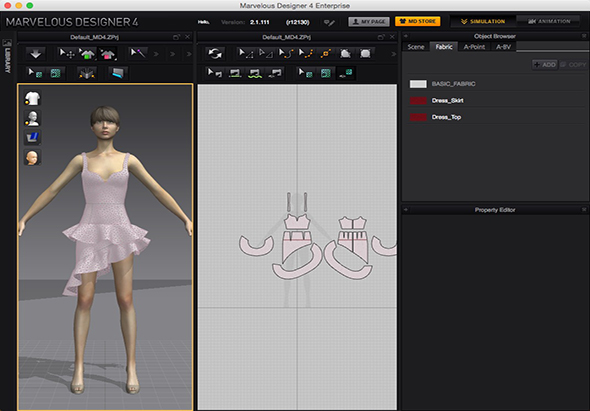The height and width of the screenshot is (411, 590).
Task: Click the Create Rectangle pattern tool
Action: (x=365, y=53)
